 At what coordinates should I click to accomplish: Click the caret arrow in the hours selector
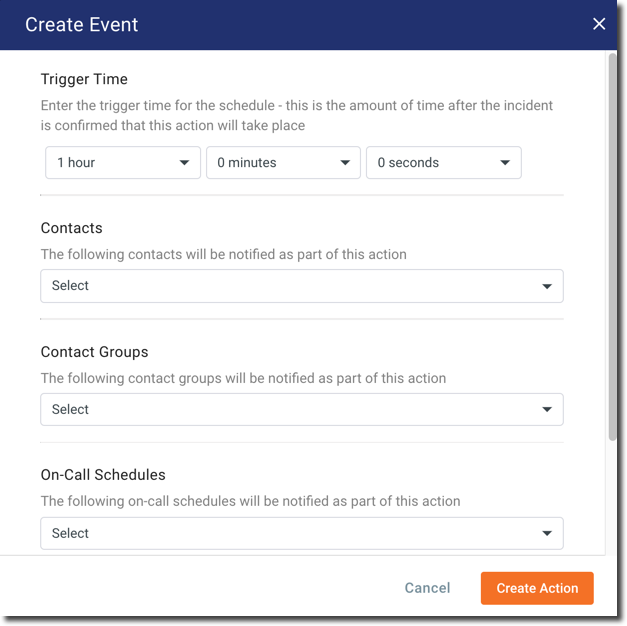click(x=185, y=163)
